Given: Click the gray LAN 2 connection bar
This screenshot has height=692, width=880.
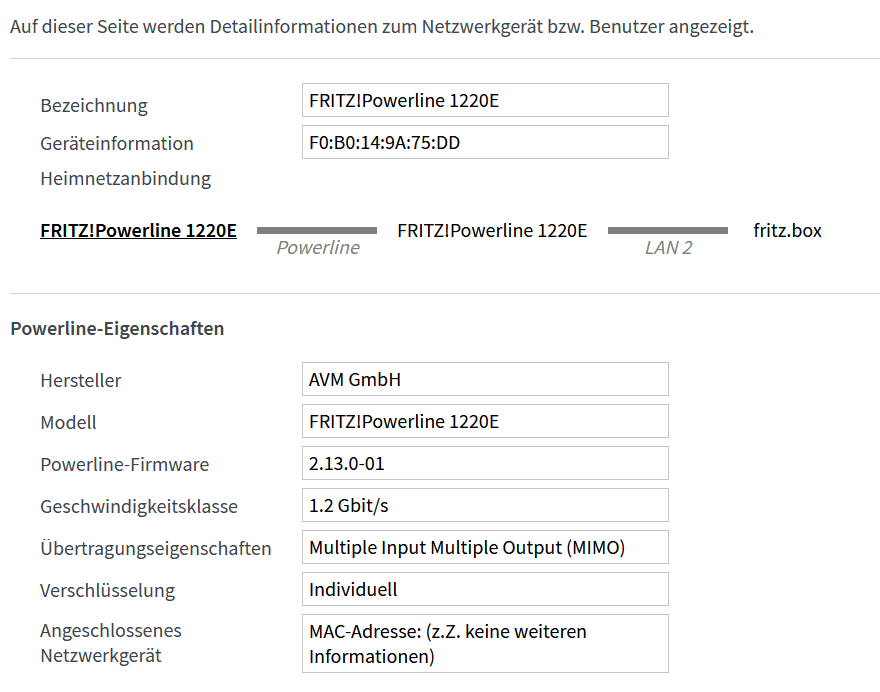Looking at the screenshot, I should [668, 231].
